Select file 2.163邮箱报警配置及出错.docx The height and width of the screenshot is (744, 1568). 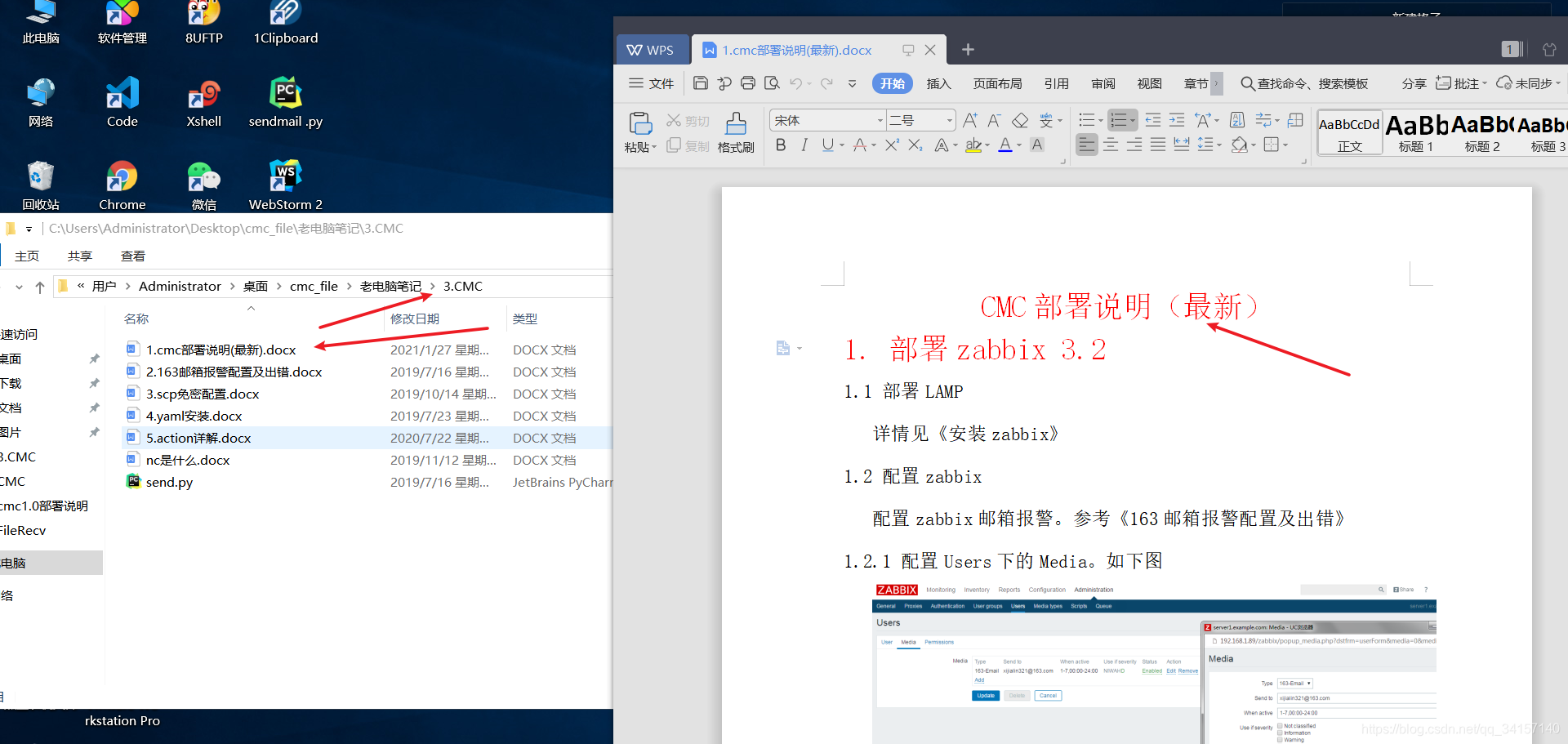[234, 372]
